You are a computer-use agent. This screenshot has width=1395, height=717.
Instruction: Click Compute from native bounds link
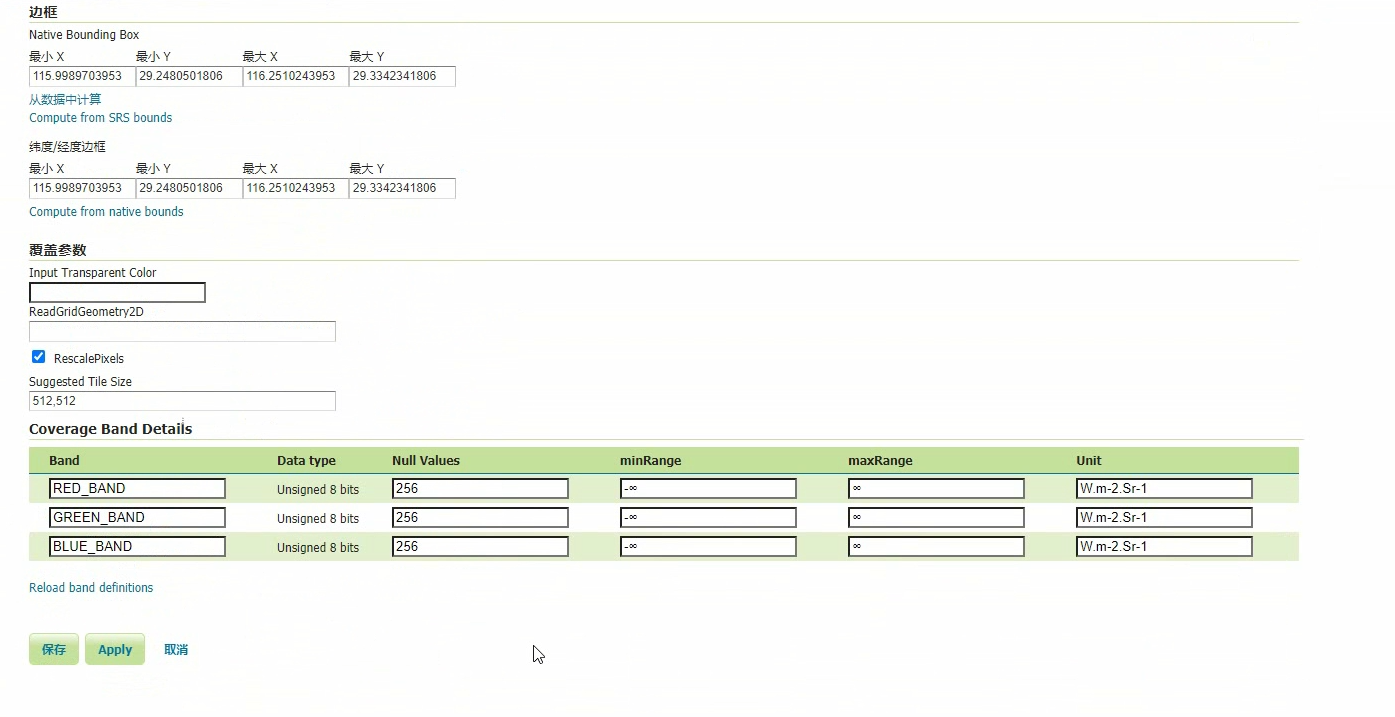pos(106,212)
